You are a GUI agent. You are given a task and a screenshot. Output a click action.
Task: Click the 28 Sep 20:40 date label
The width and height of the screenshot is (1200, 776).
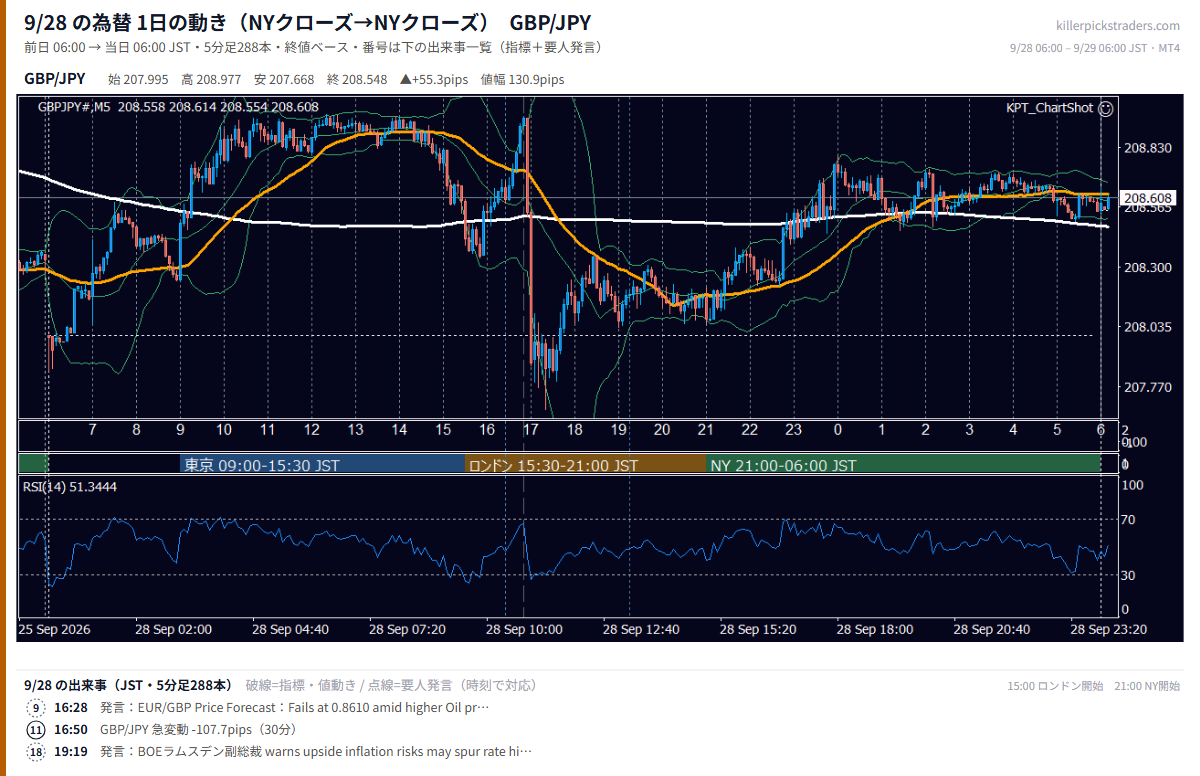pos(992,630)
